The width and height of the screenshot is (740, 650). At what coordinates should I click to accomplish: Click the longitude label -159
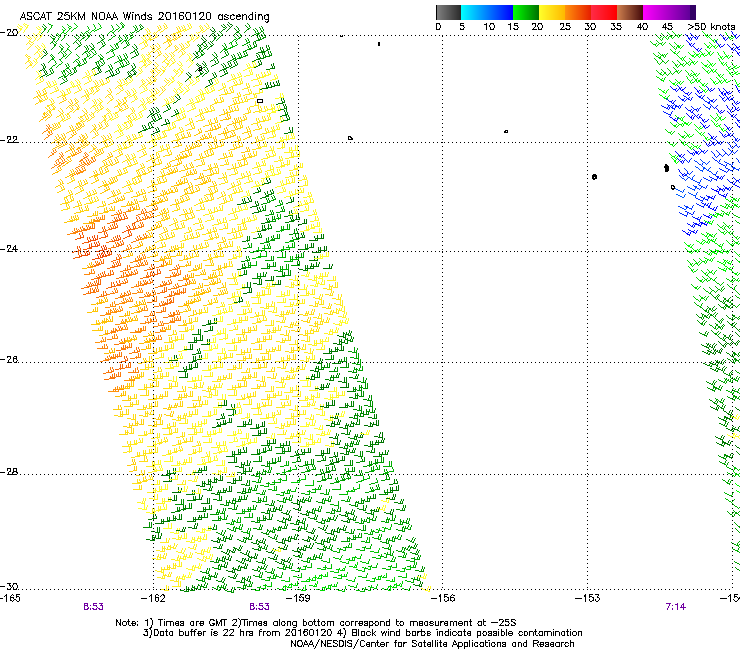298,599
